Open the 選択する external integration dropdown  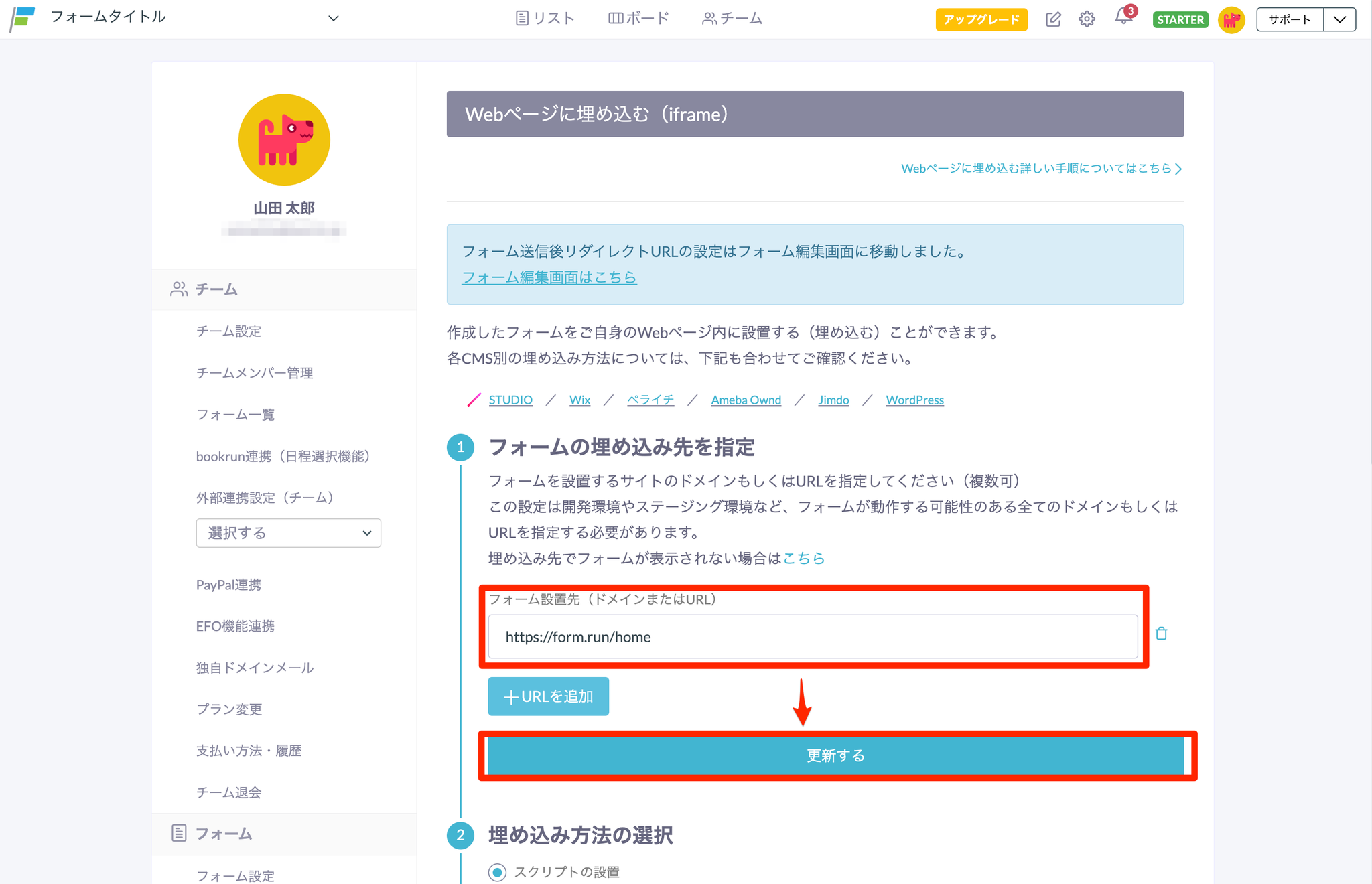click(288, 533)
